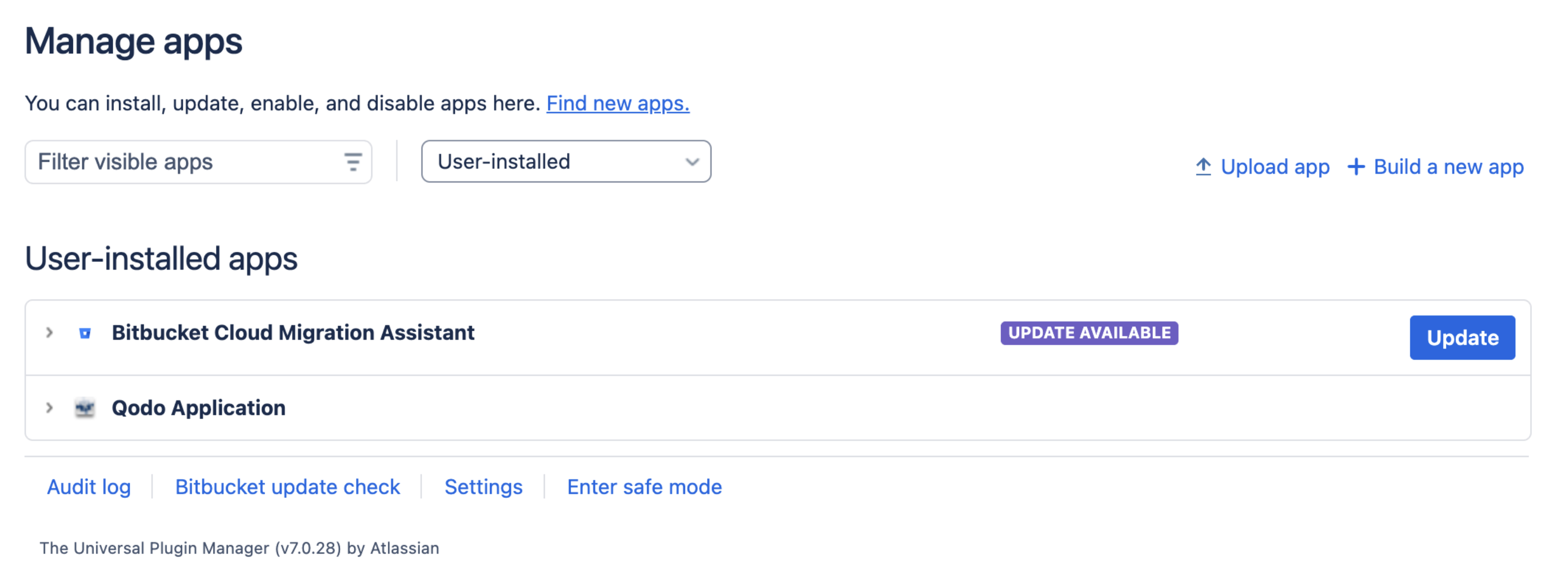Type in the Filter visible apps field
1568x572 pixels.
pos(183,162)
